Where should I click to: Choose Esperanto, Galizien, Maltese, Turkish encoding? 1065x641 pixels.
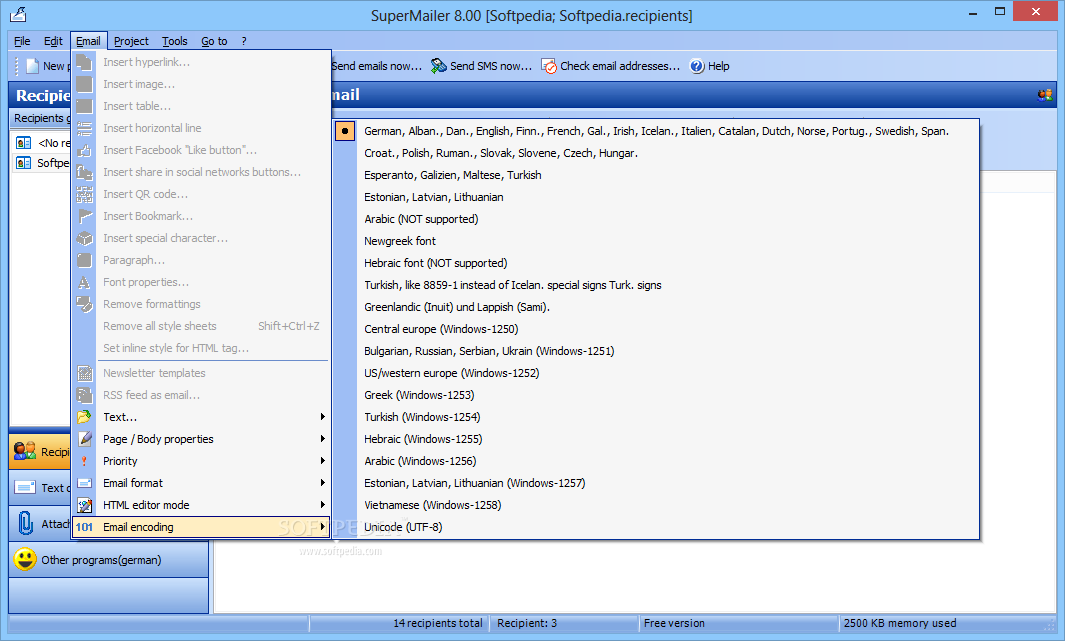coord(656,175)
